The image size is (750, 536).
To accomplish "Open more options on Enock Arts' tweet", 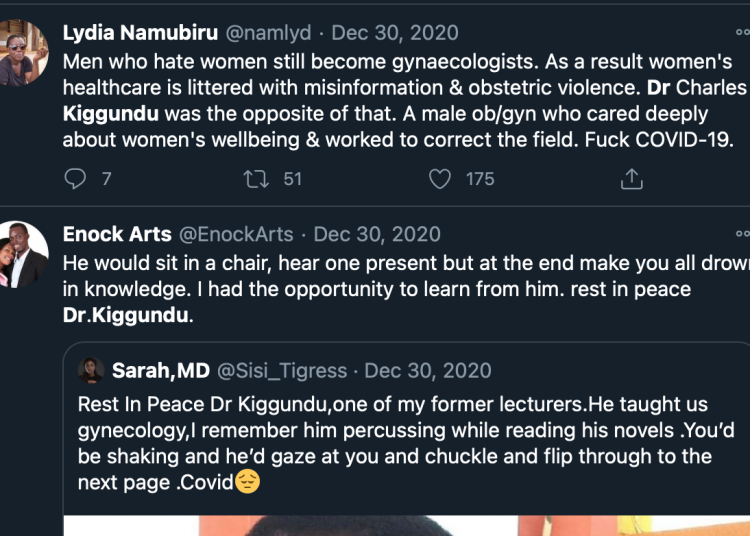I will pyautogui.click(x=742, y=234).
